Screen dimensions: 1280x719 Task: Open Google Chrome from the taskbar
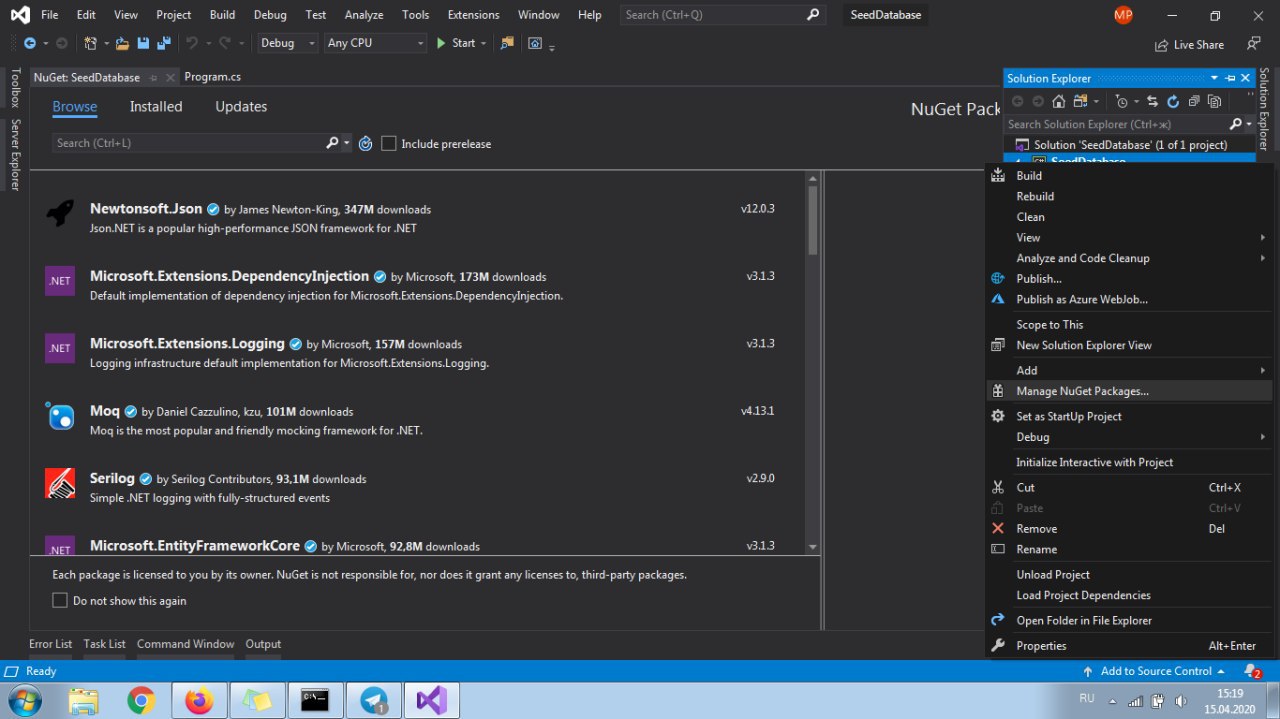pyautogui.click(x=141, y=701)
